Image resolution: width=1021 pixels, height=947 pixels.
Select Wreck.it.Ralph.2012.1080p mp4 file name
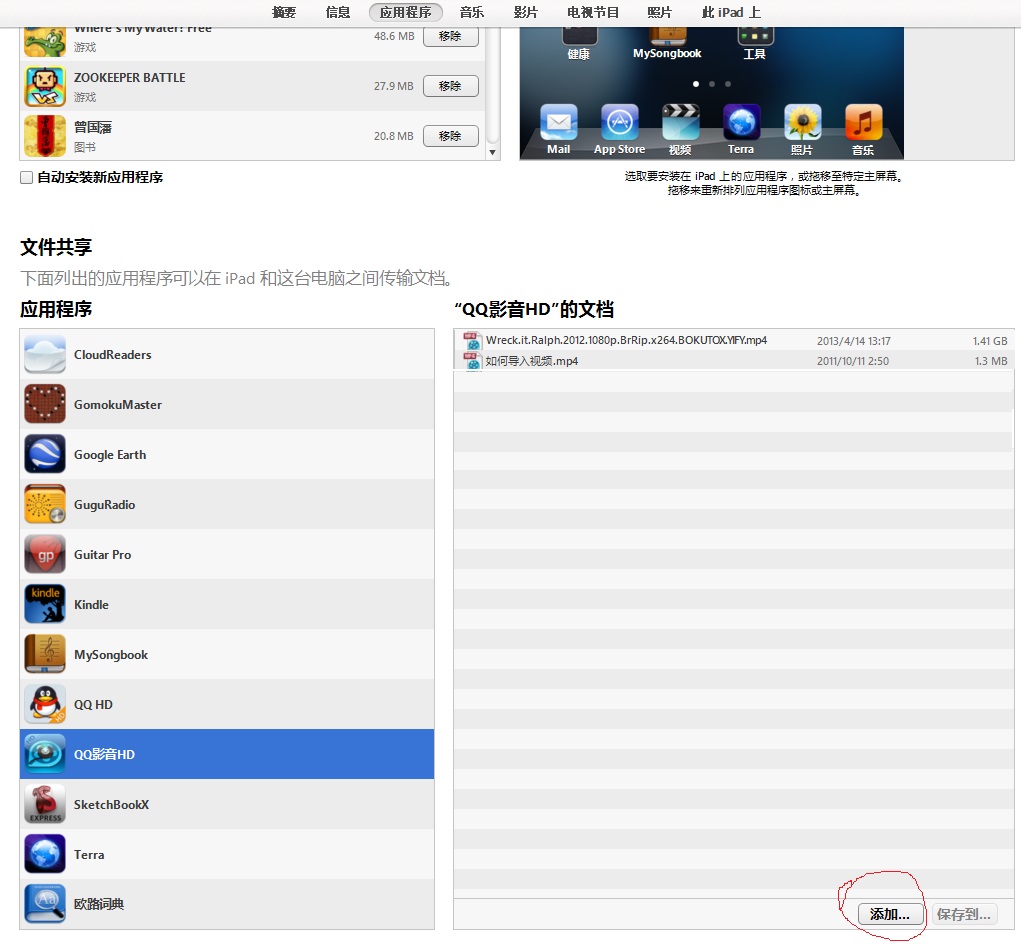click(x=626, y=340)
